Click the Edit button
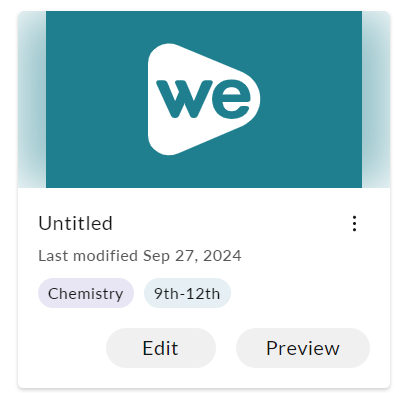399x393 pixels. (161, 348)
